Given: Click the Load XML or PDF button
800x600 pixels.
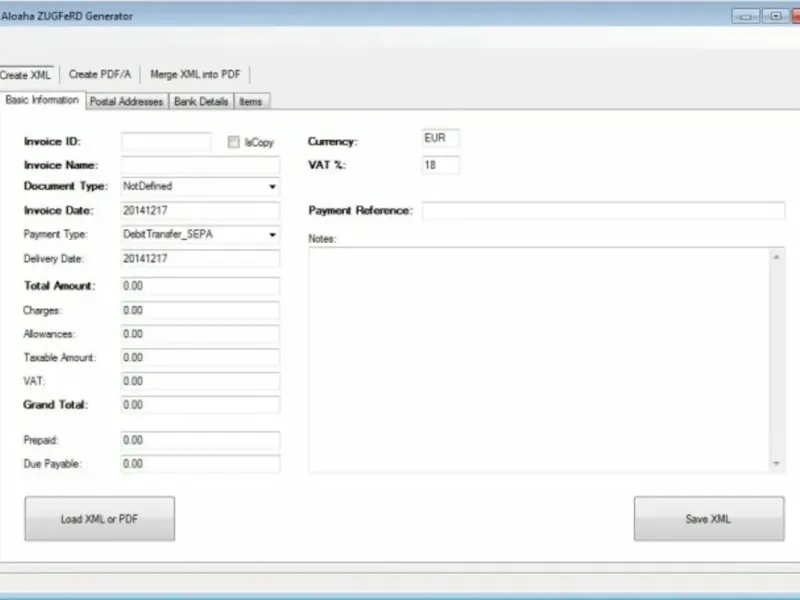Looking at the screenshot, I should (x=99, y=519).
